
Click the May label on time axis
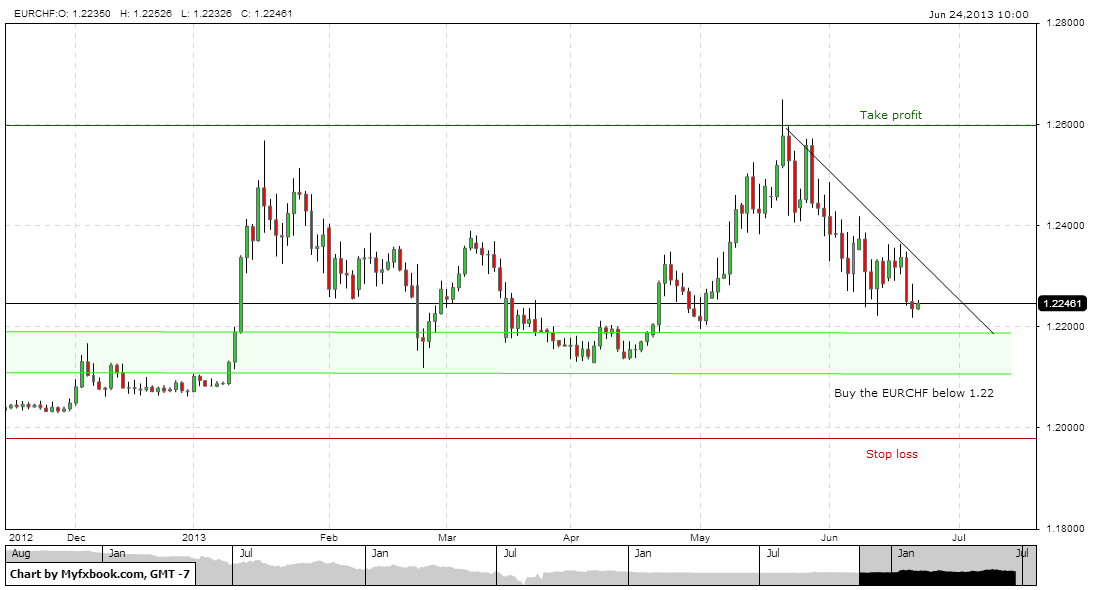click(700, 538)
